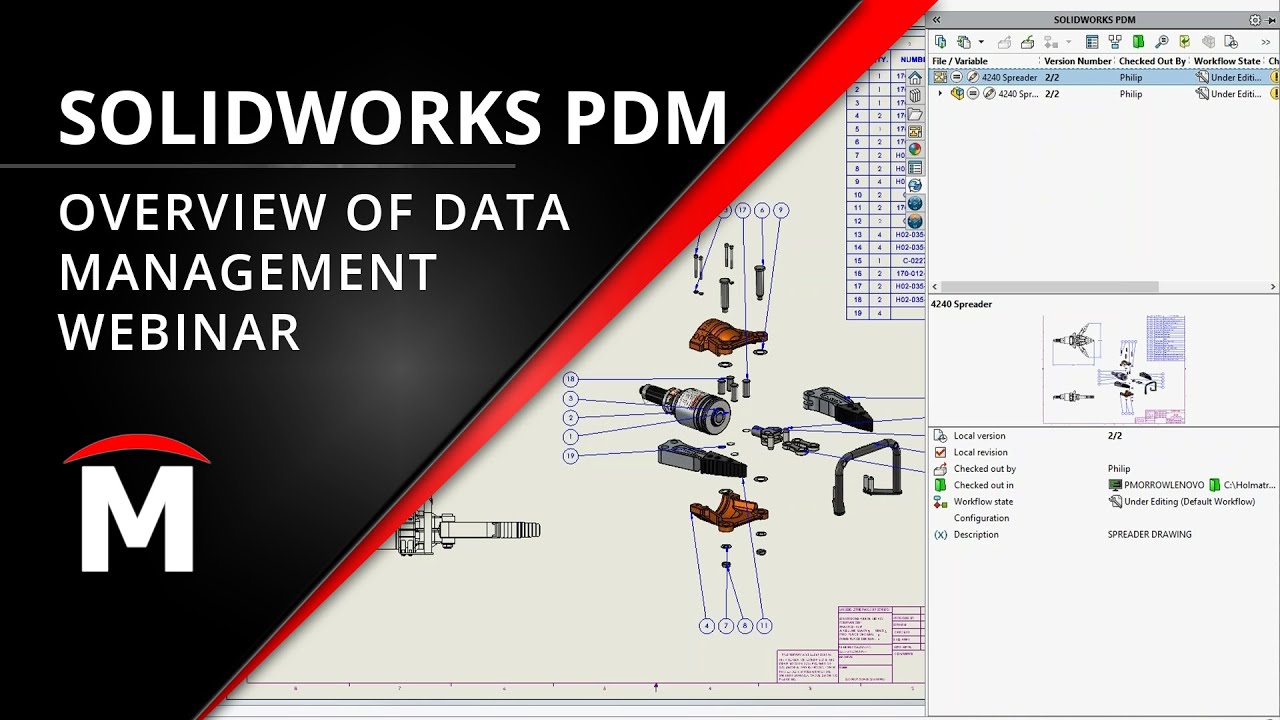Screen dimensions: 1280x720
Task: Click the Check In toolbar icon
Action: 1028,42
